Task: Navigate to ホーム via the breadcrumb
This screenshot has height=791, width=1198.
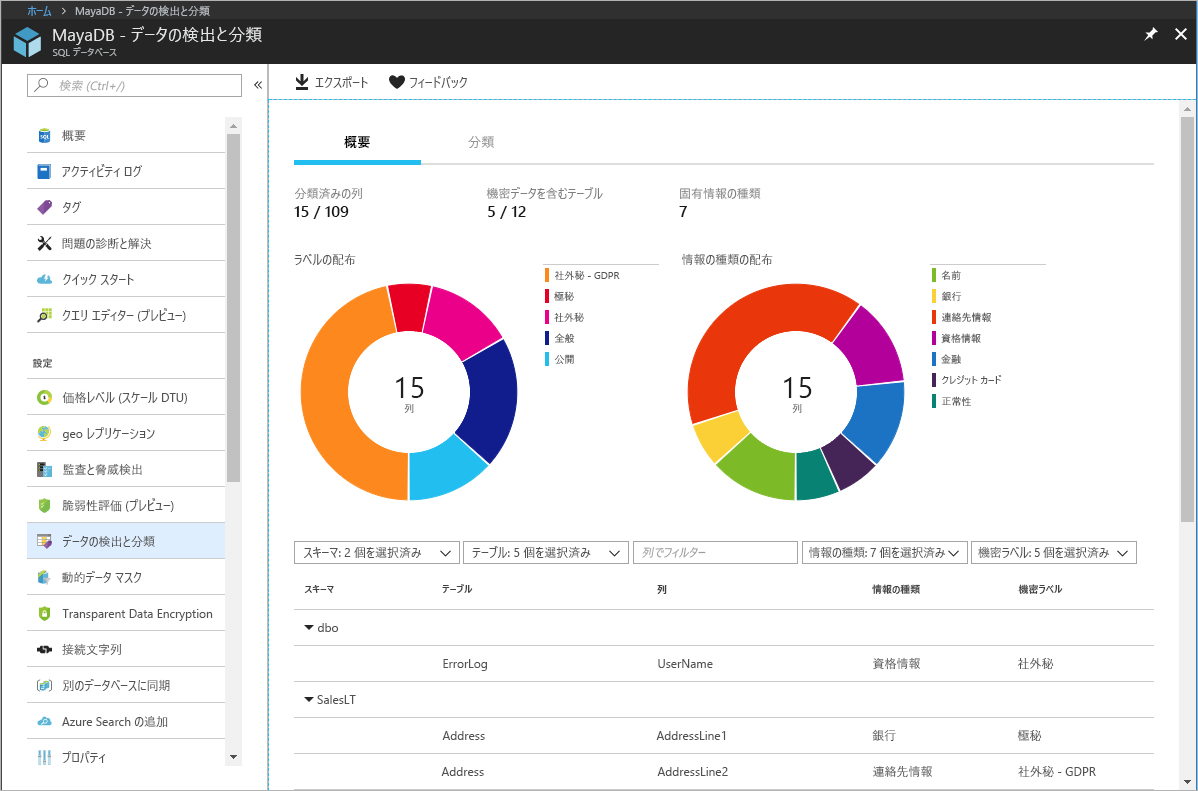Action: (36, 10)
